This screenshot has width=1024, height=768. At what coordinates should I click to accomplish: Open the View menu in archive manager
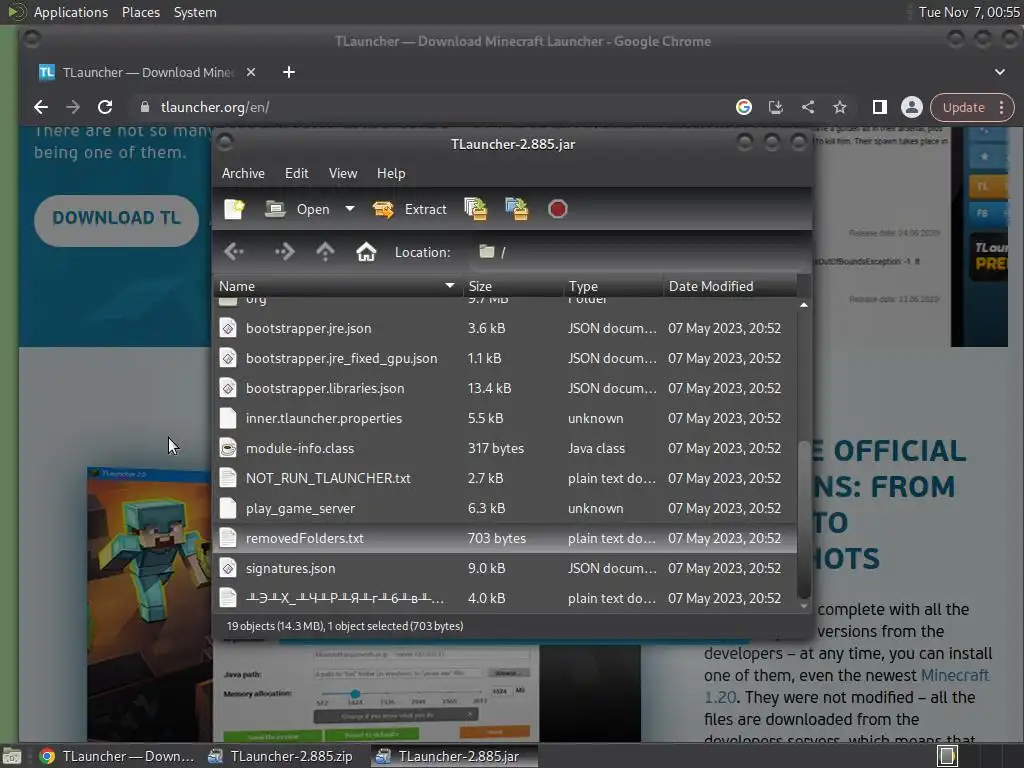coord(343,173)
